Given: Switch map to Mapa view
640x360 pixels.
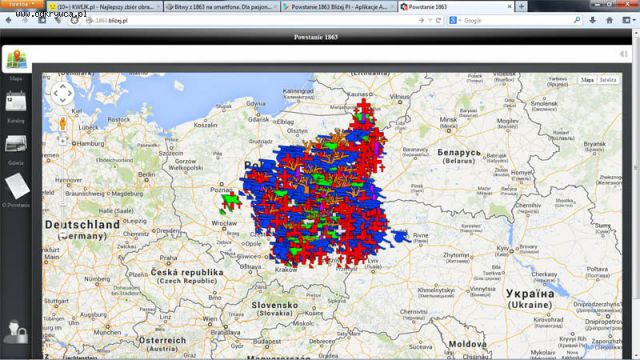Looking at the screenshot, I should tap(587, 80).
